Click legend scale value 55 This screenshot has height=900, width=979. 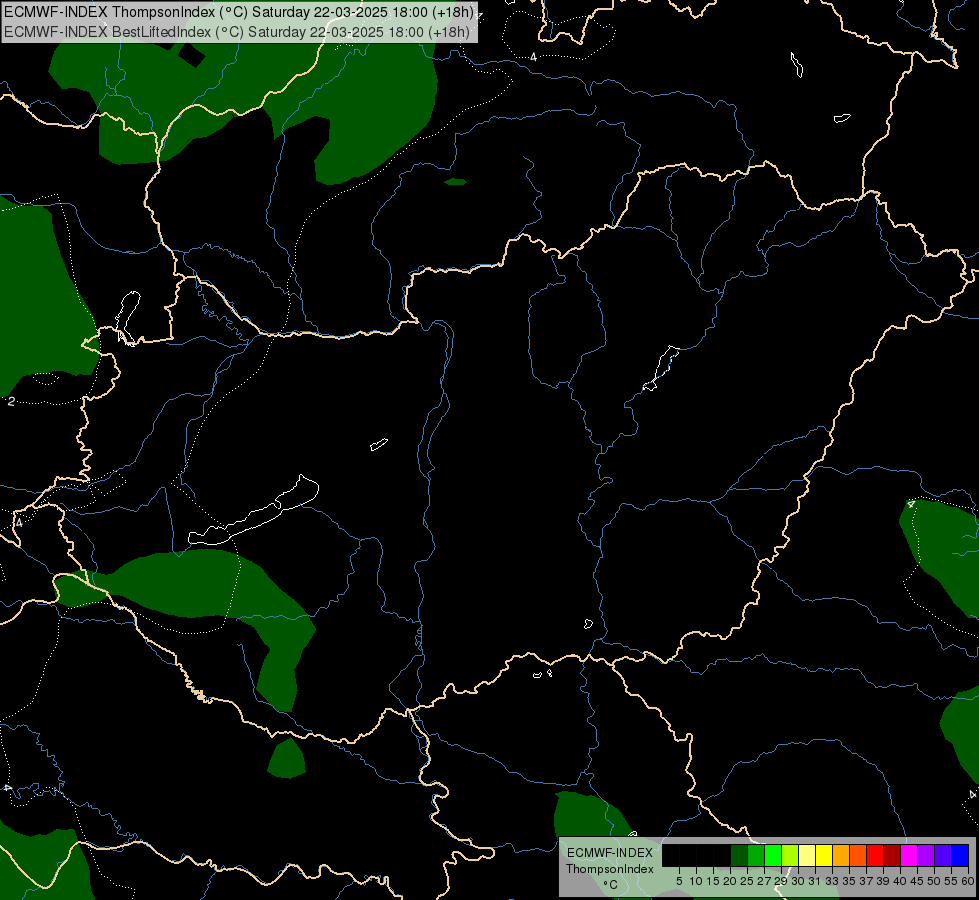(951, 881)
